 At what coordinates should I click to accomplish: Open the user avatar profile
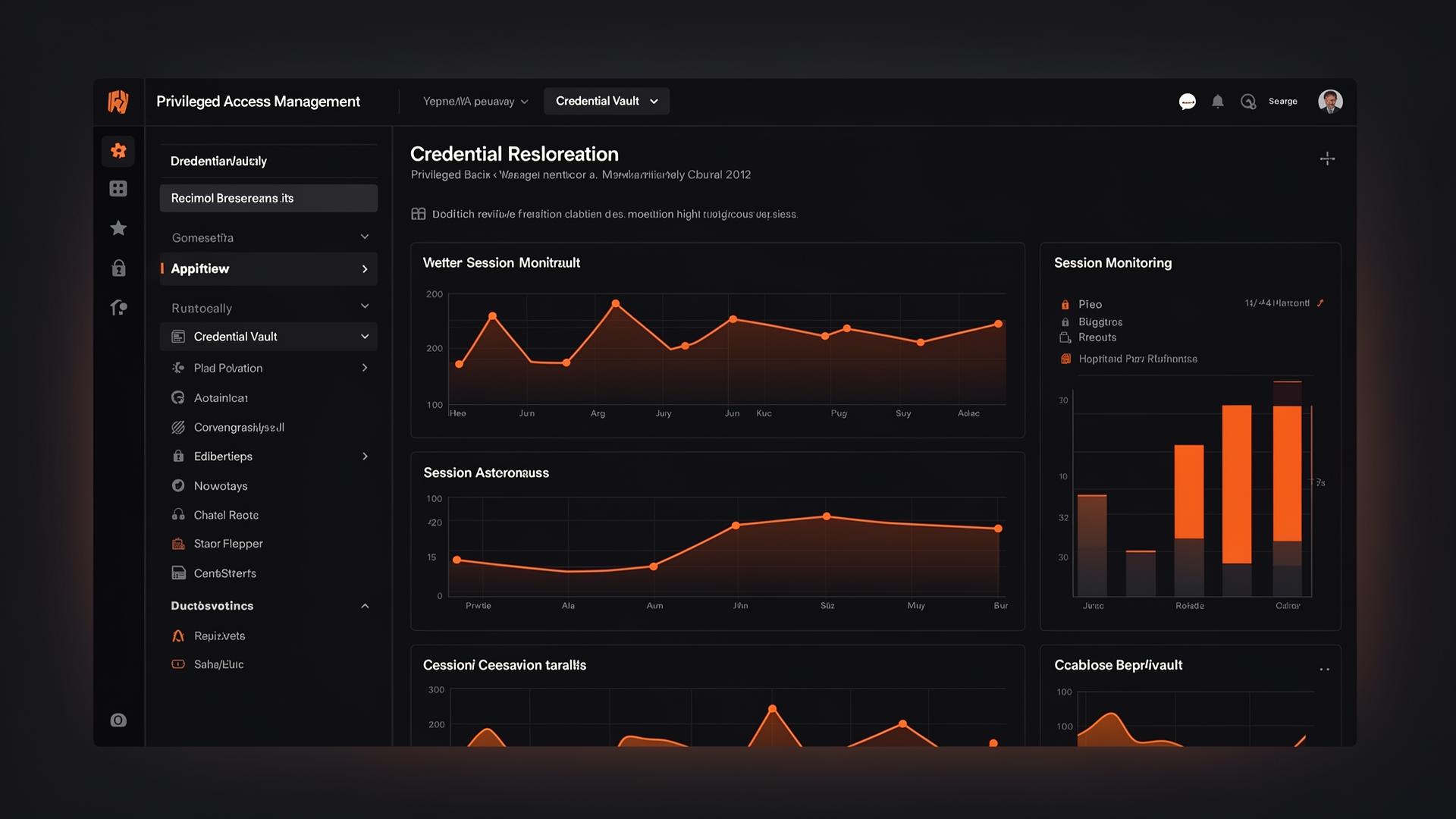tap(1330, 101)
